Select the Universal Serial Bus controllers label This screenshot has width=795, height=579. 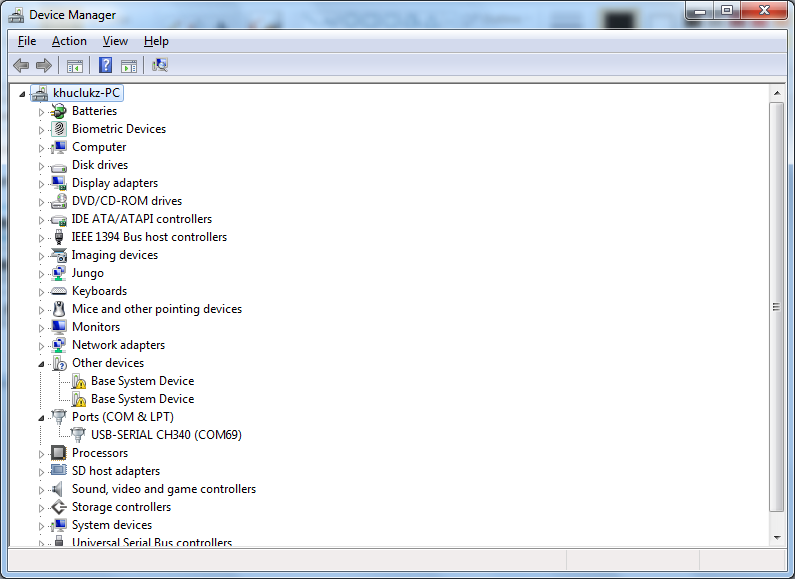pyautogui.click(x=152, y=542)
